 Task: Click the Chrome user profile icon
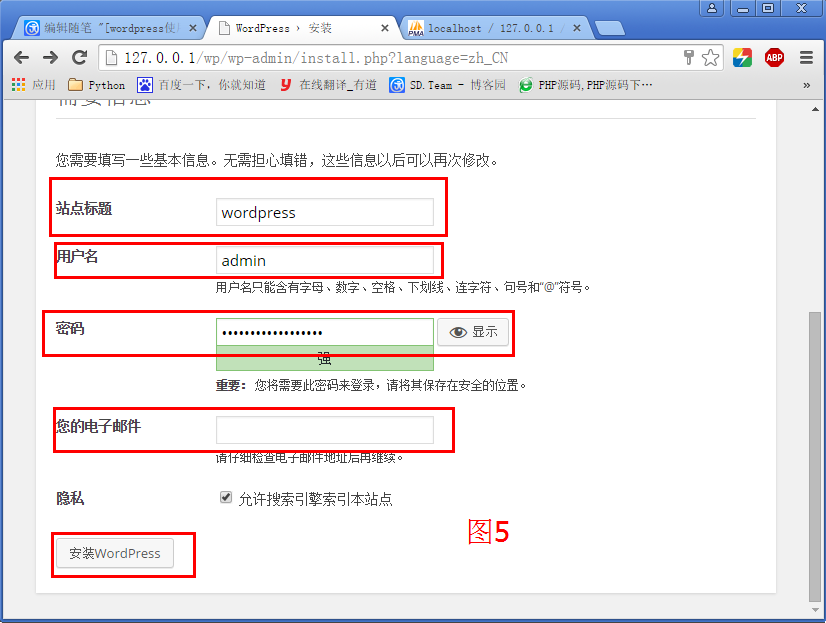pyautogui.click(x=712, y=8)
